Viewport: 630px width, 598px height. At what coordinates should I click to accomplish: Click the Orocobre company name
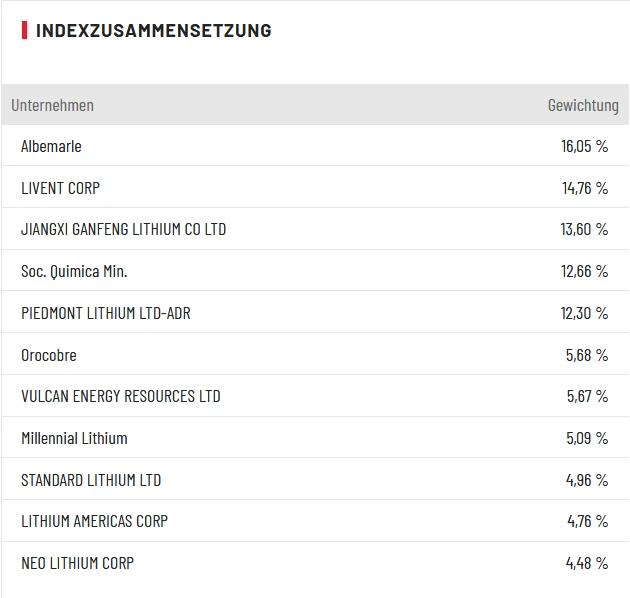(x=48, y=355)
